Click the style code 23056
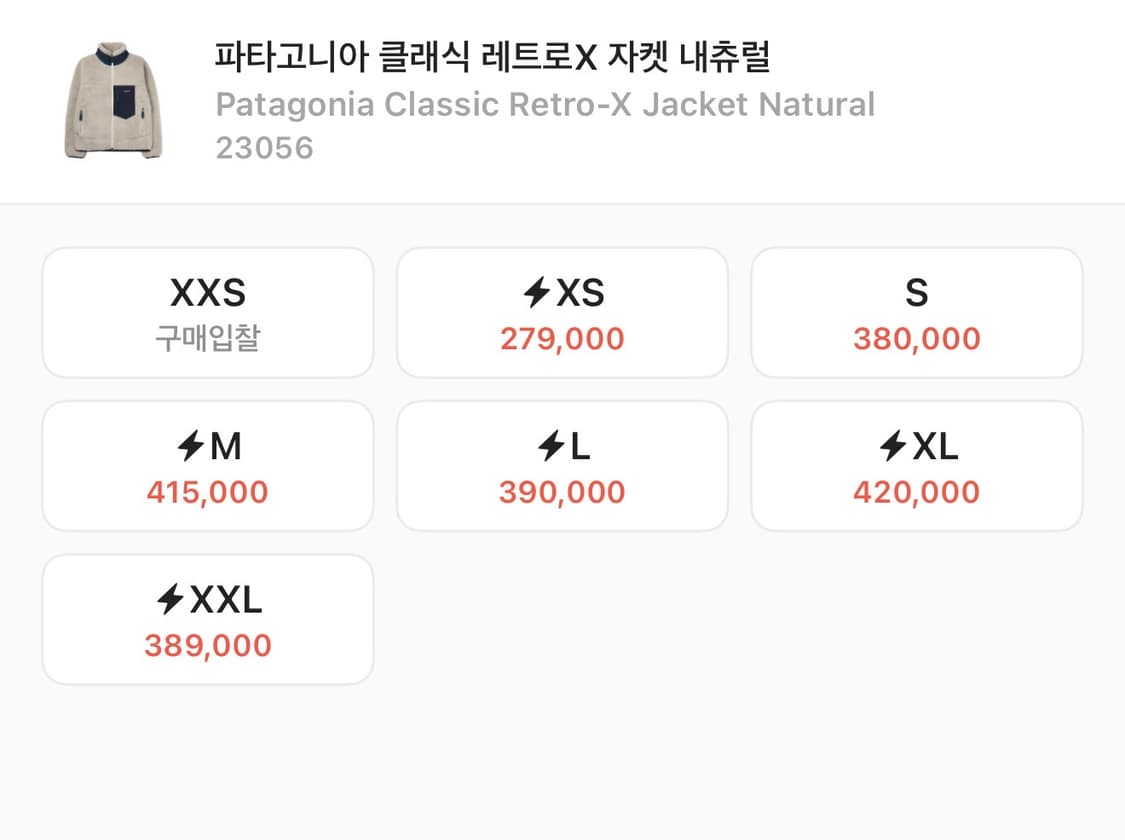Image resolution: width=1125 pixels, height=840 pixels. (264, 147)
